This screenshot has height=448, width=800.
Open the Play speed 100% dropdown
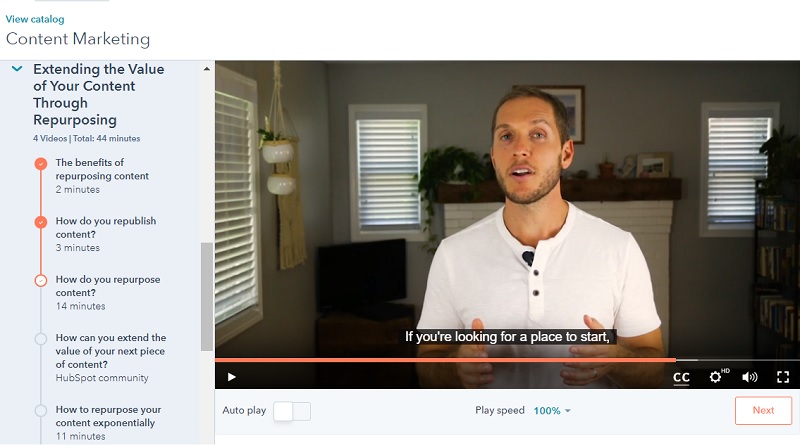[x=552, y=411]
